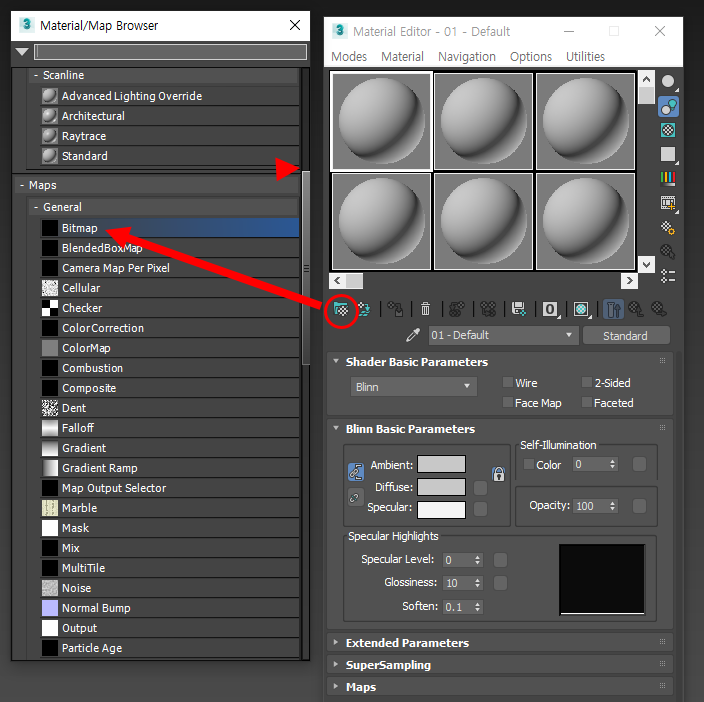Pick material from object with eyedropper
Image resolution: width=704 pixels, height=702 pixels.
(413, 335)
